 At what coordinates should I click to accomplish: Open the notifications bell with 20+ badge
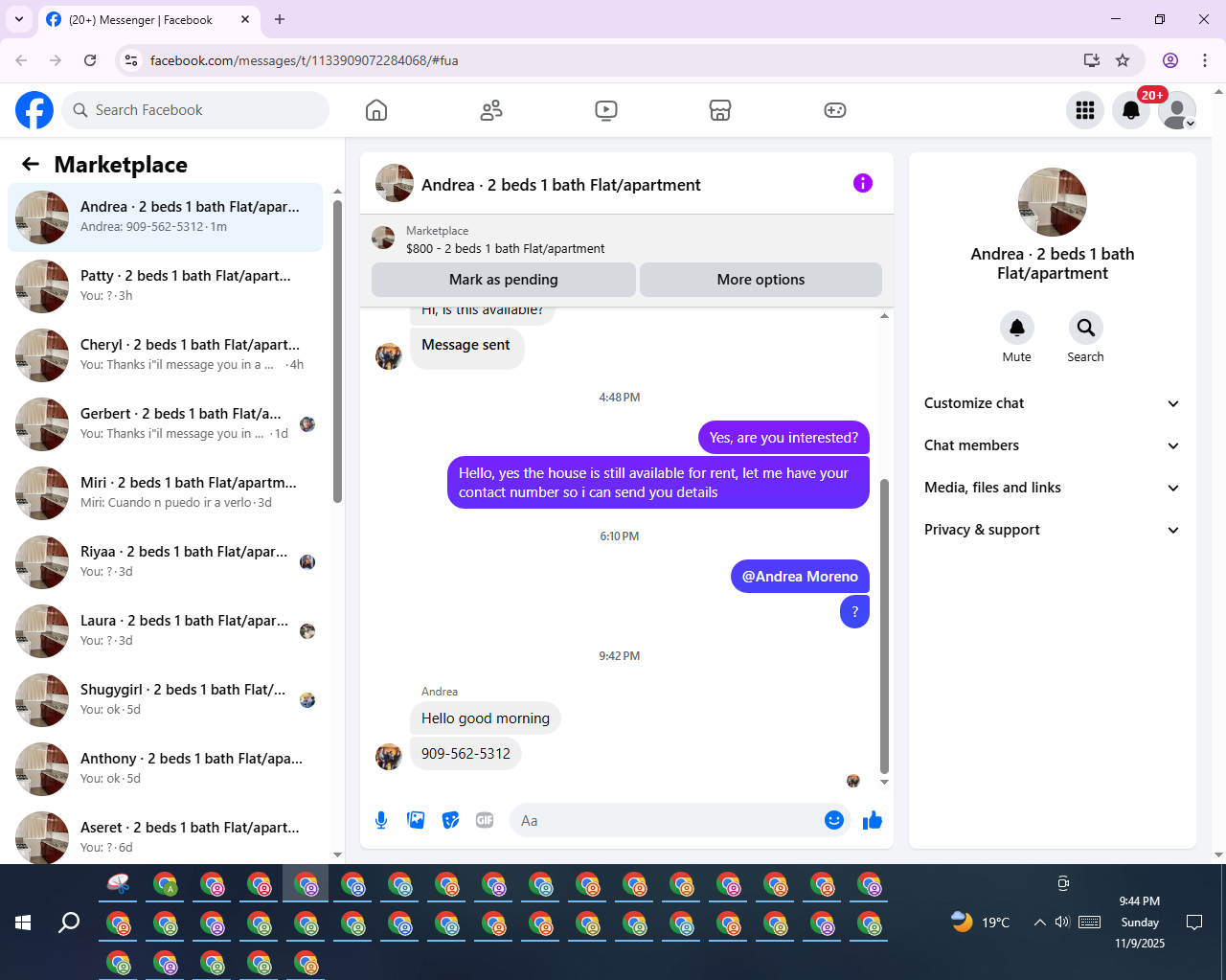1131,110
